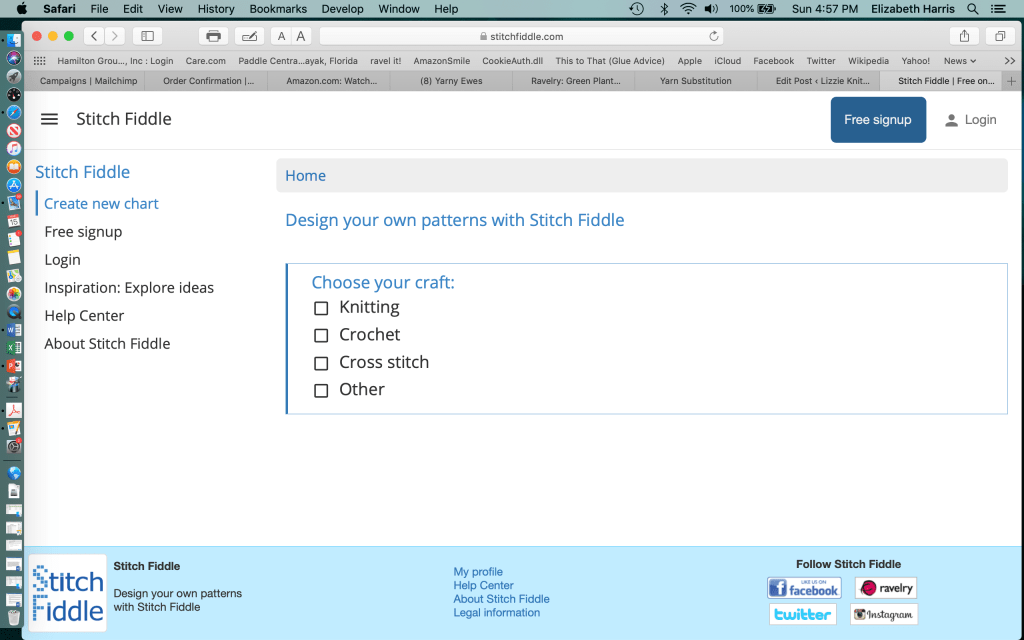The image size is (1024, 640).
Task: Tick the Crochet checkbox
Action: pos(321,335)
